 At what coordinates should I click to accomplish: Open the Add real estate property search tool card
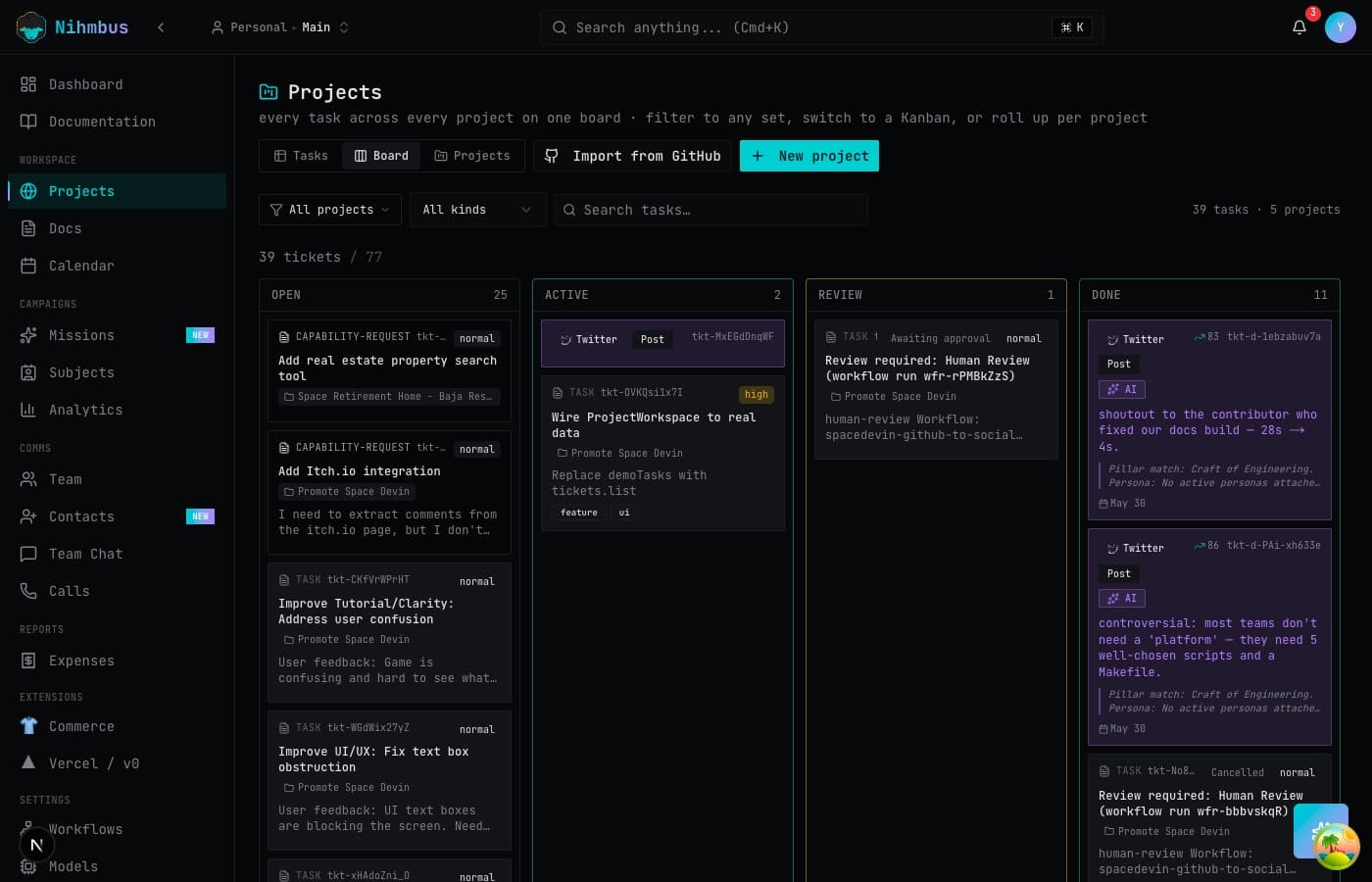tap(389, 370)
